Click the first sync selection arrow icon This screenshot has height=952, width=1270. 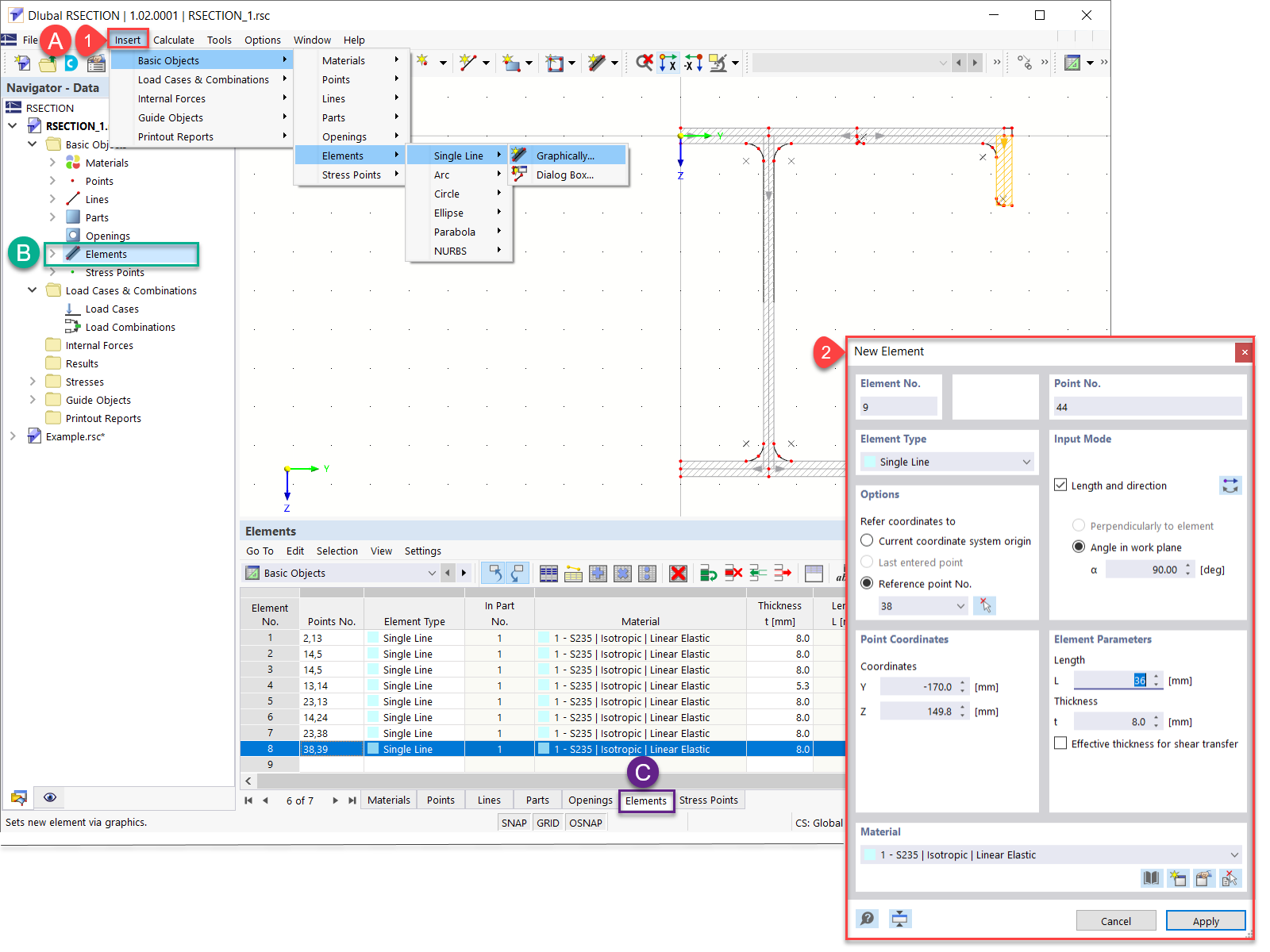point(495,573)
